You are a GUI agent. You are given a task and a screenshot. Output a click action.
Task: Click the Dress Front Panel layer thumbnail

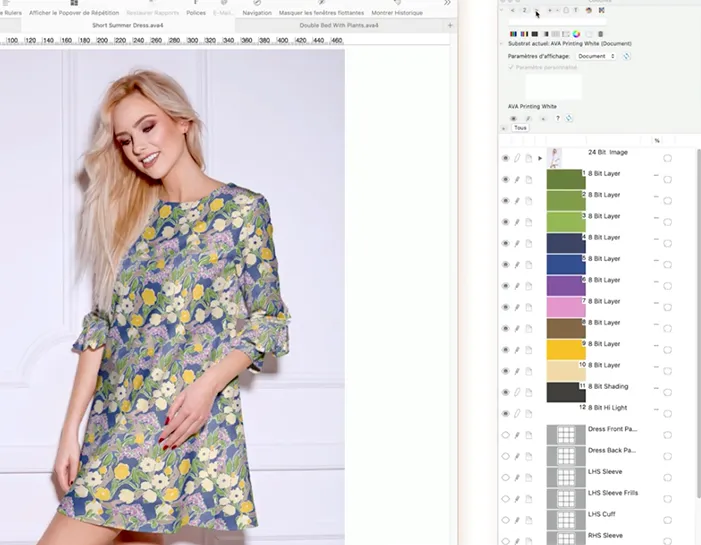point(565,435)
